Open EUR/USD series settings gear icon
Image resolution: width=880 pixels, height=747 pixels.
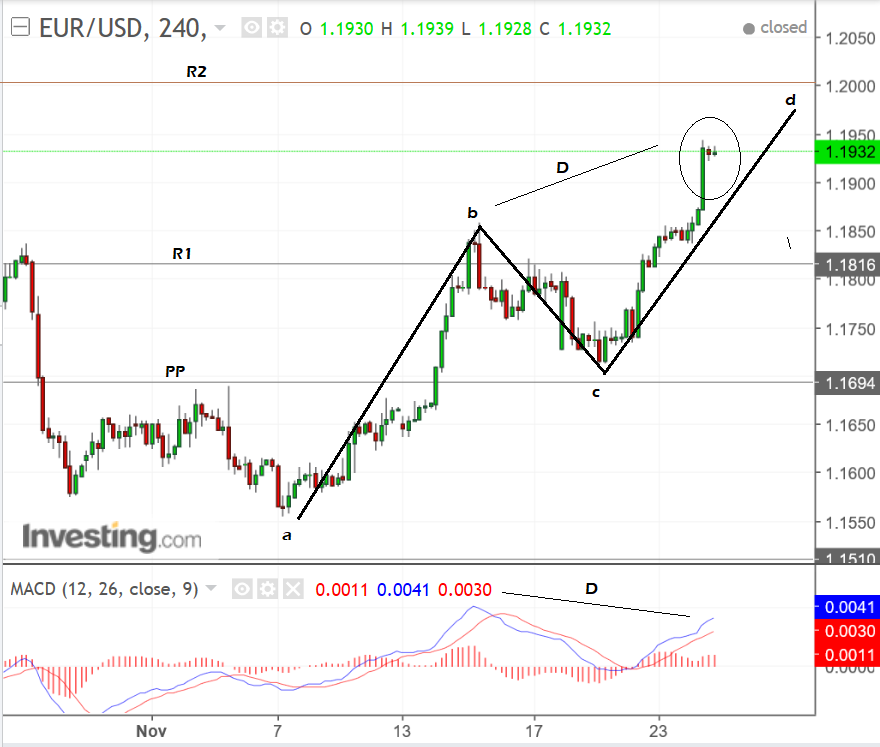[277, 28]
